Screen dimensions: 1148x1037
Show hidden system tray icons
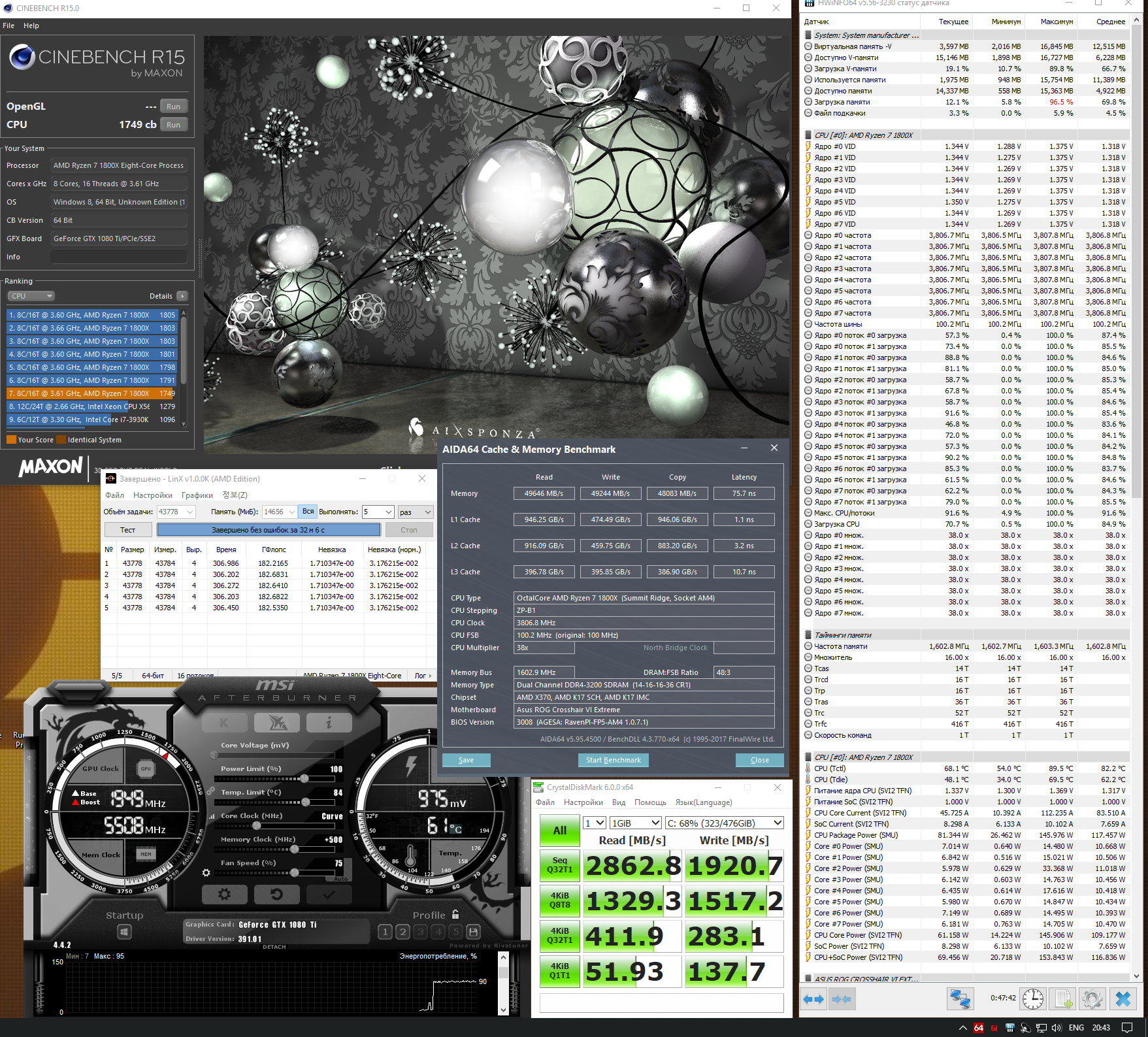(962, 1028)
